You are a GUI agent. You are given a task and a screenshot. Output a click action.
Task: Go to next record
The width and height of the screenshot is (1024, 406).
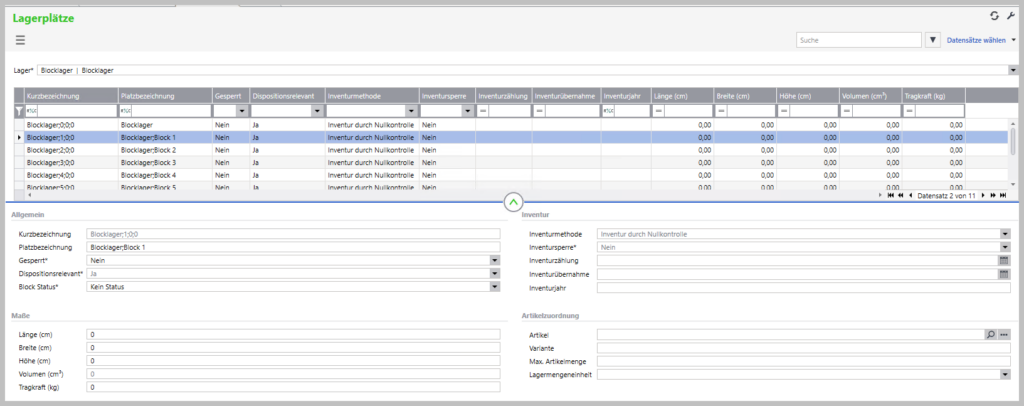984,195
